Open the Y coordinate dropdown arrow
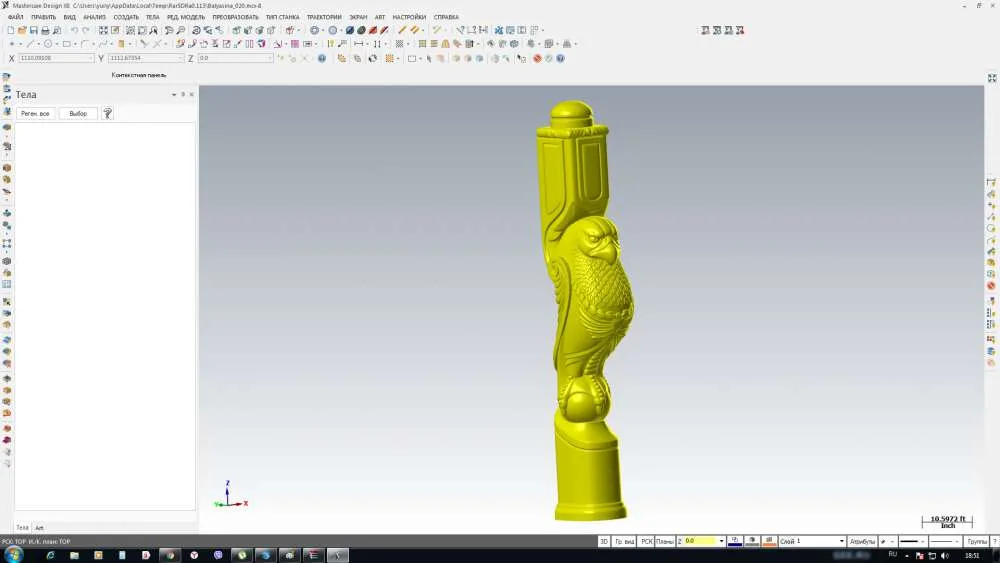The height and width of the screenshot is (563, 1000). coord(180,58)
